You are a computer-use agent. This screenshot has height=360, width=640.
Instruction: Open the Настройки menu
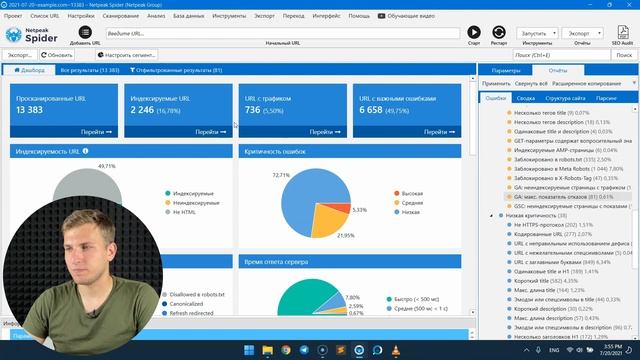81,16
